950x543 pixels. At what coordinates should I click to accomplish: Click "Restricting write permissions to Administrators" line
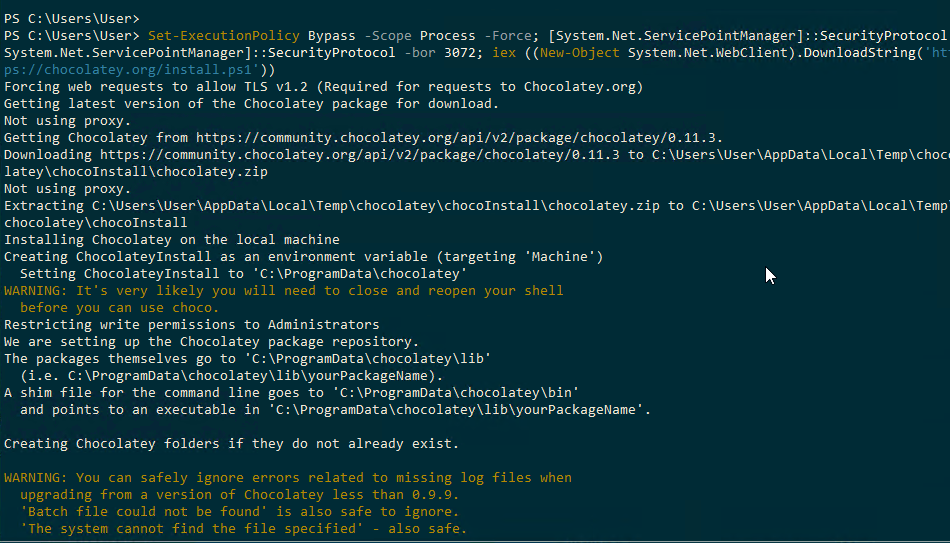coord(191,325)
